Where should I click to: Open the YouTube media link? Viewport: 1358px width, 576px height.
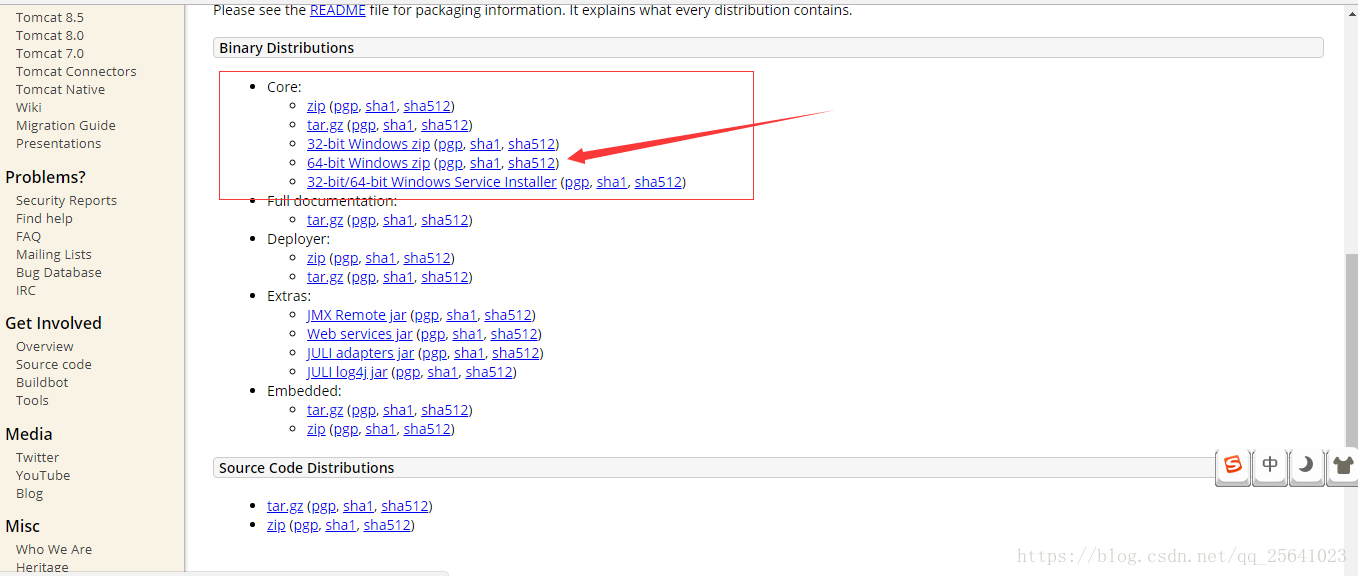click(43, 475)
